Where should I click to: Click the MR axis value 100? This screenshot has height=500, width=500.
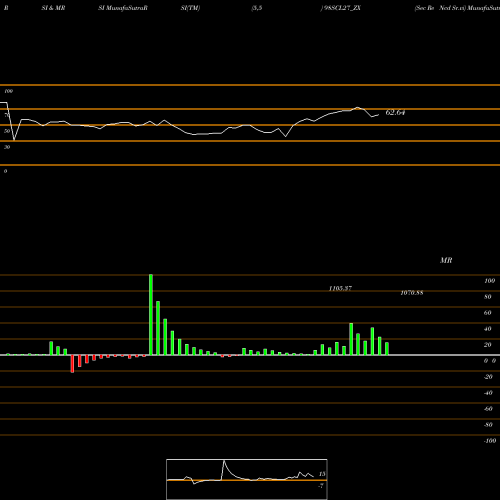tap(489, 281)
